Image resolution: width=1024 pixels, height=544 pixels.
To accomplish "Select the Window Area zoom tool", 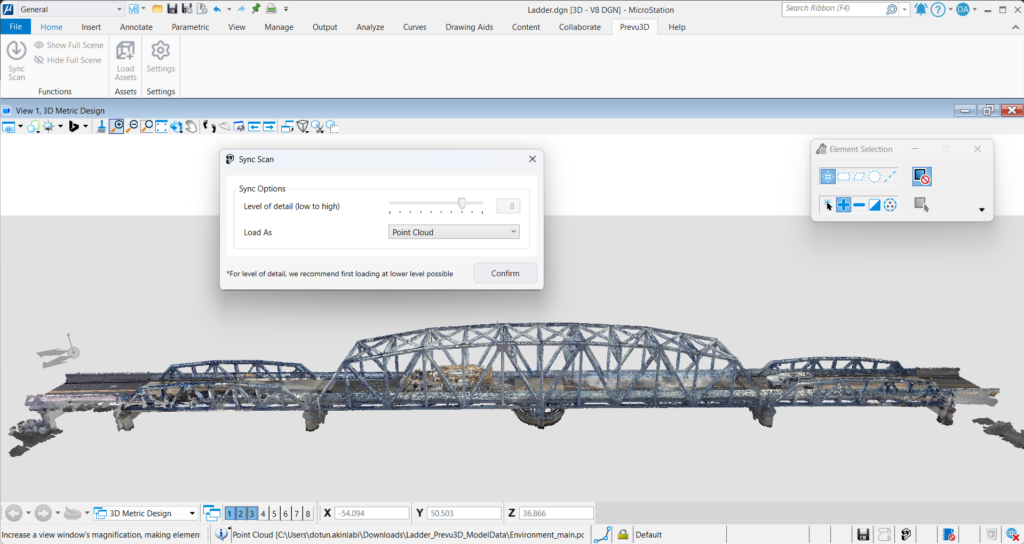I will pyautogui.click(x=147, y=127).
